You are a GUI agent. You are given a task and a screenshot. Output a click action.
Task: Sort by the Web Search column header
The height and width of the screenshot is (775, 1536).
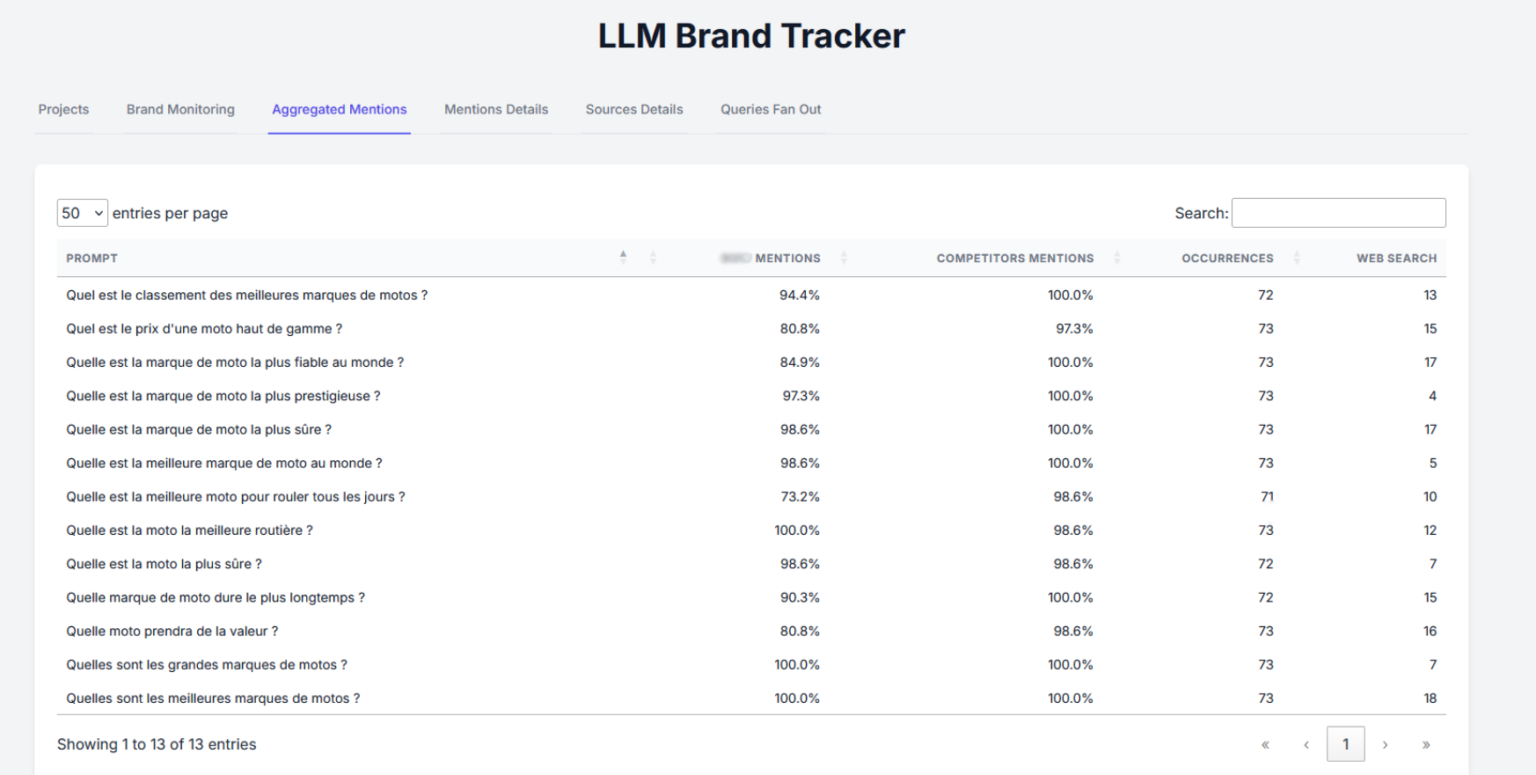1396,258
